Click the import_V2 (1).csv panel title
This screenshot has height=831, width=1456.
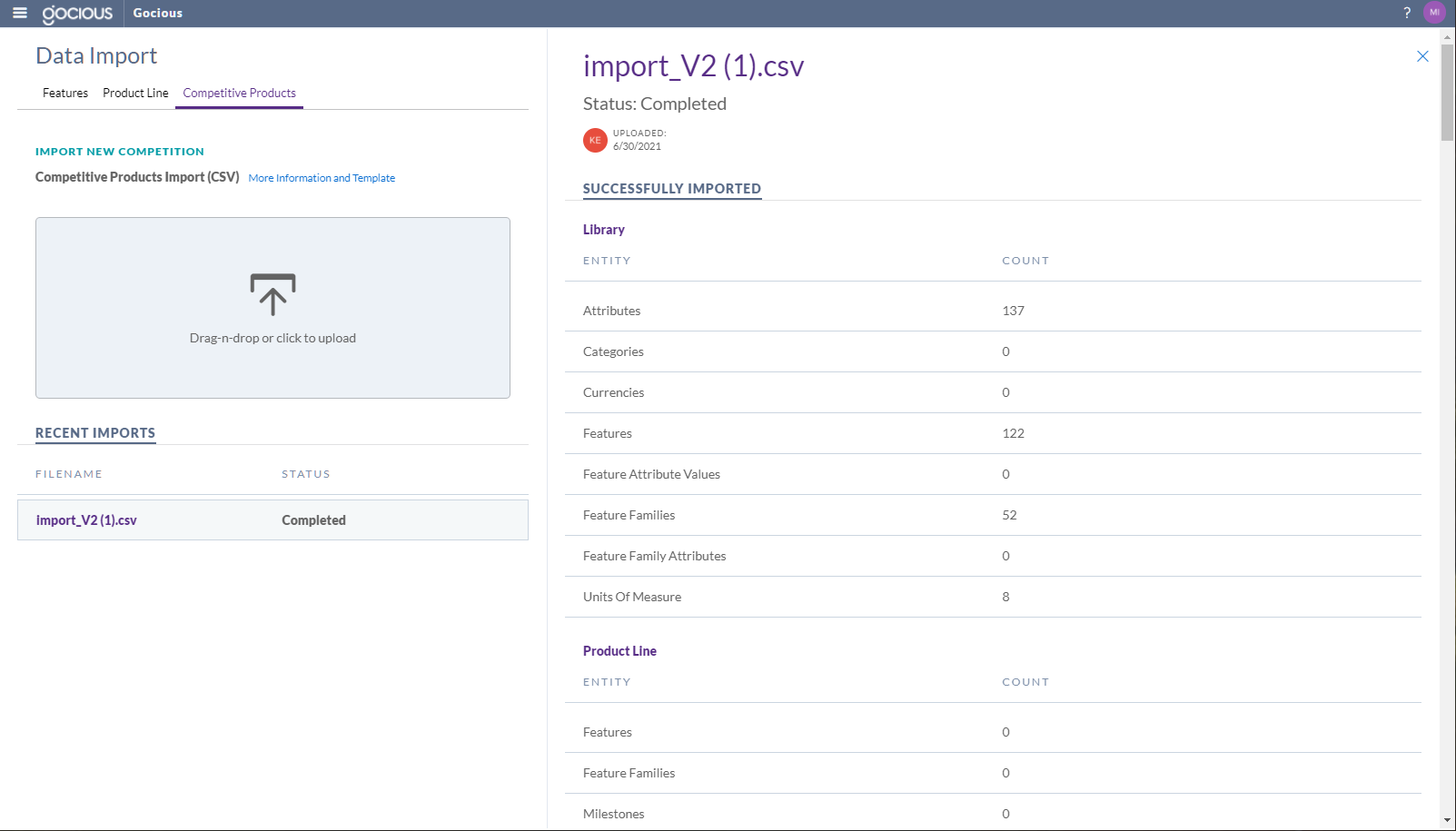[694, 66]
